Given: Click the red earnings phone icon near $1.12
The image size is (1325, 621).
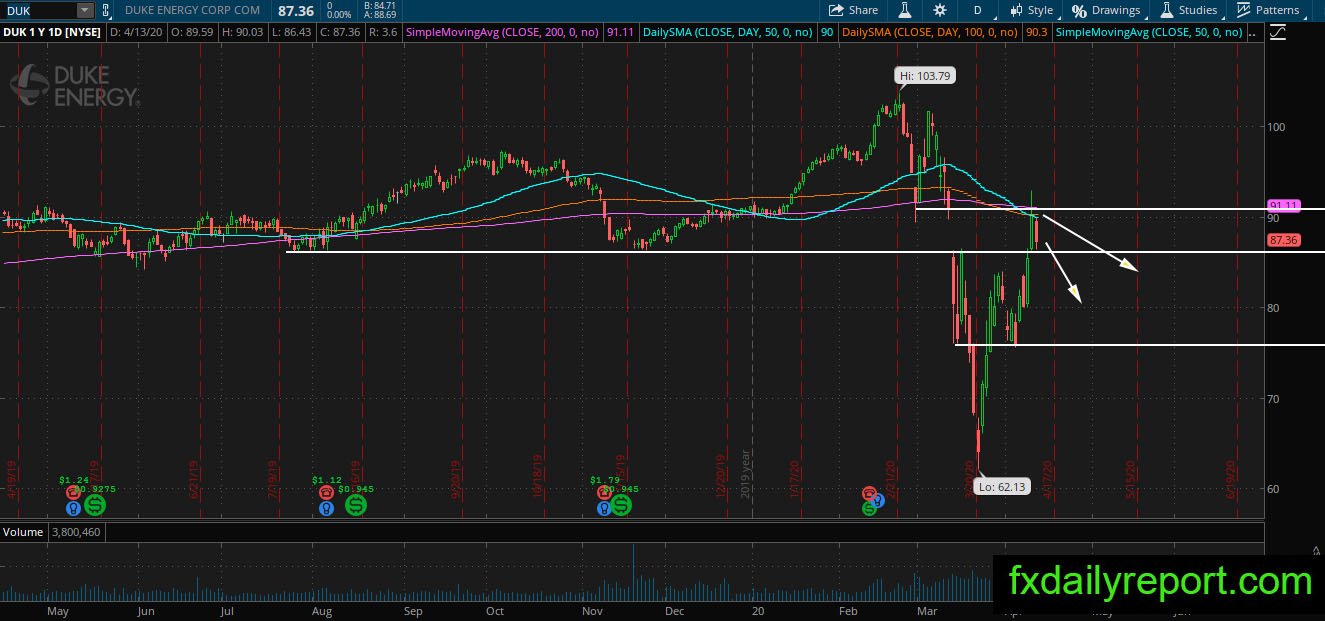Looking at the screenshot, I should (326, 493).
